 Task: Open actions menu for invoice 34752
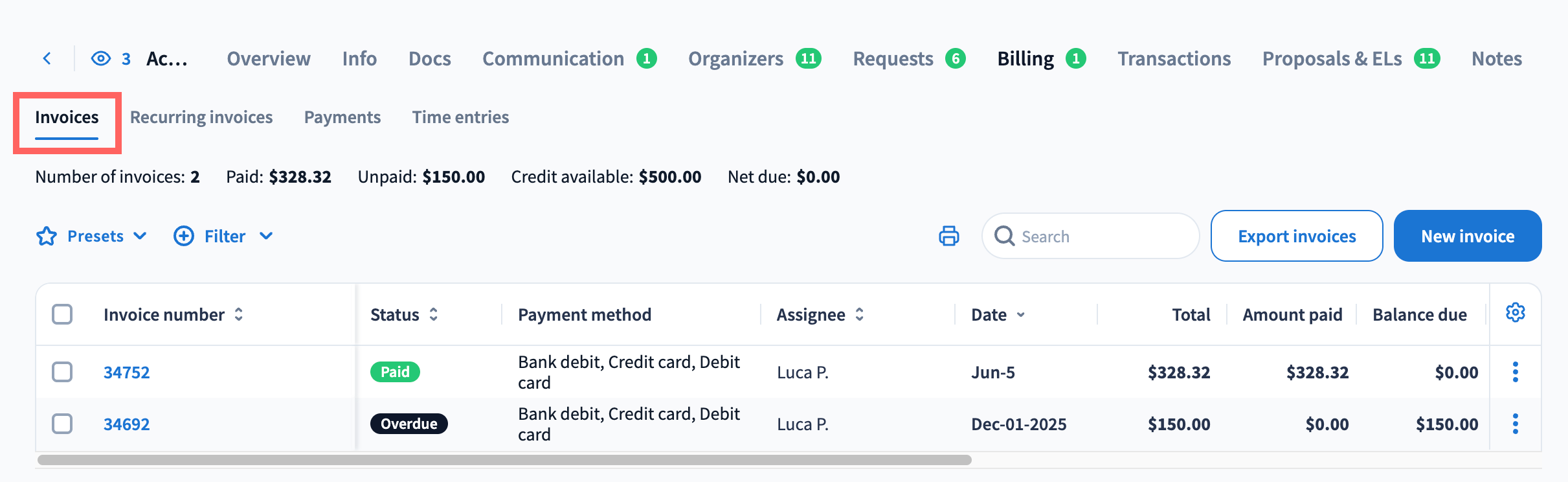pos(1516,372)
